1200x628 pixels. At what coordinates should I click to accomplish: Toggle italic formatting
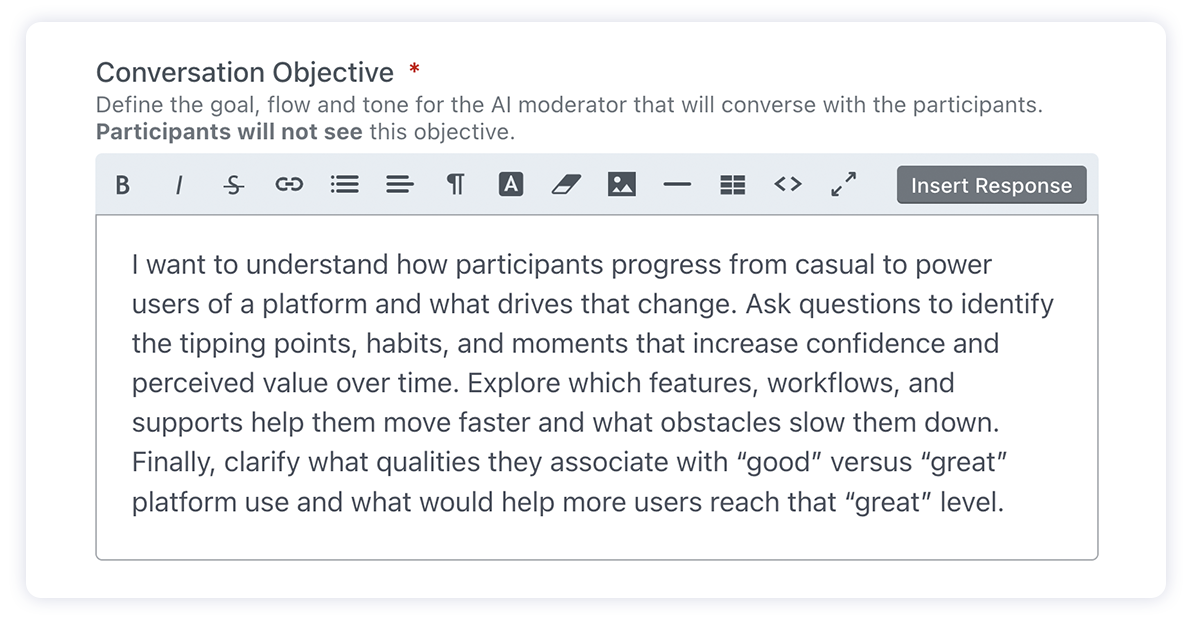(x=178, y=184)
